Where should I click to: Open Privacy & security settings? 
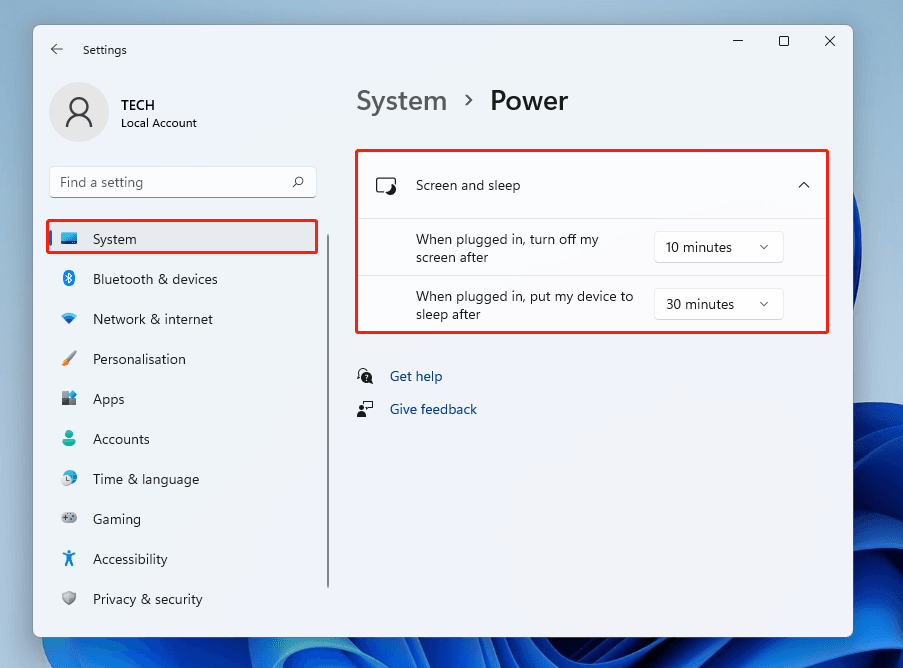(x=182, y=599)
